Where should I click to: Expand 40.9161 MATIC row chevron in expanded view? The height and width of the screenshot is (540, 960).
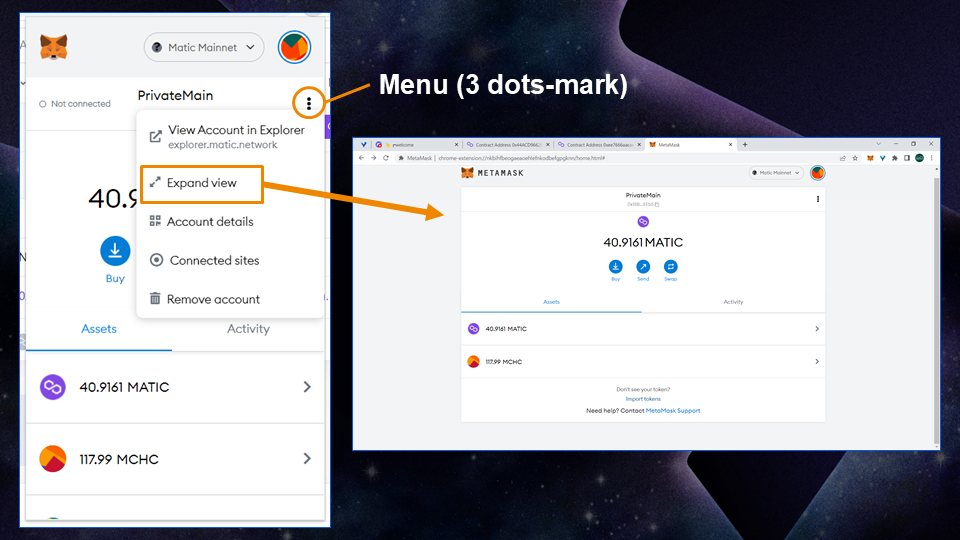pyautogui.click(x=817, y=329)
